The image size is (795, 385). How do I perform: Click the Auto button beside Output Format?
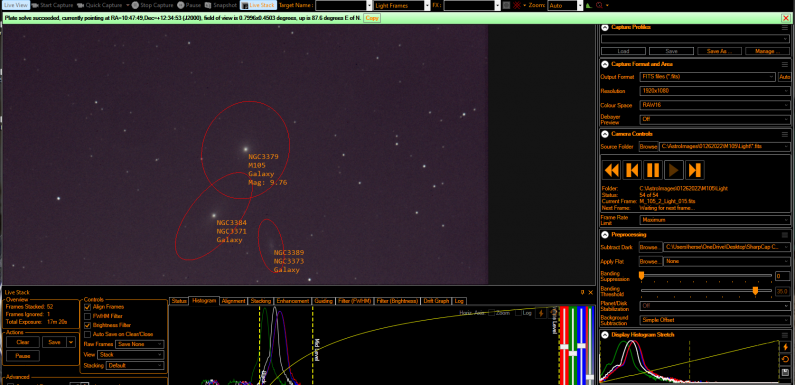[x=784, y=77]
